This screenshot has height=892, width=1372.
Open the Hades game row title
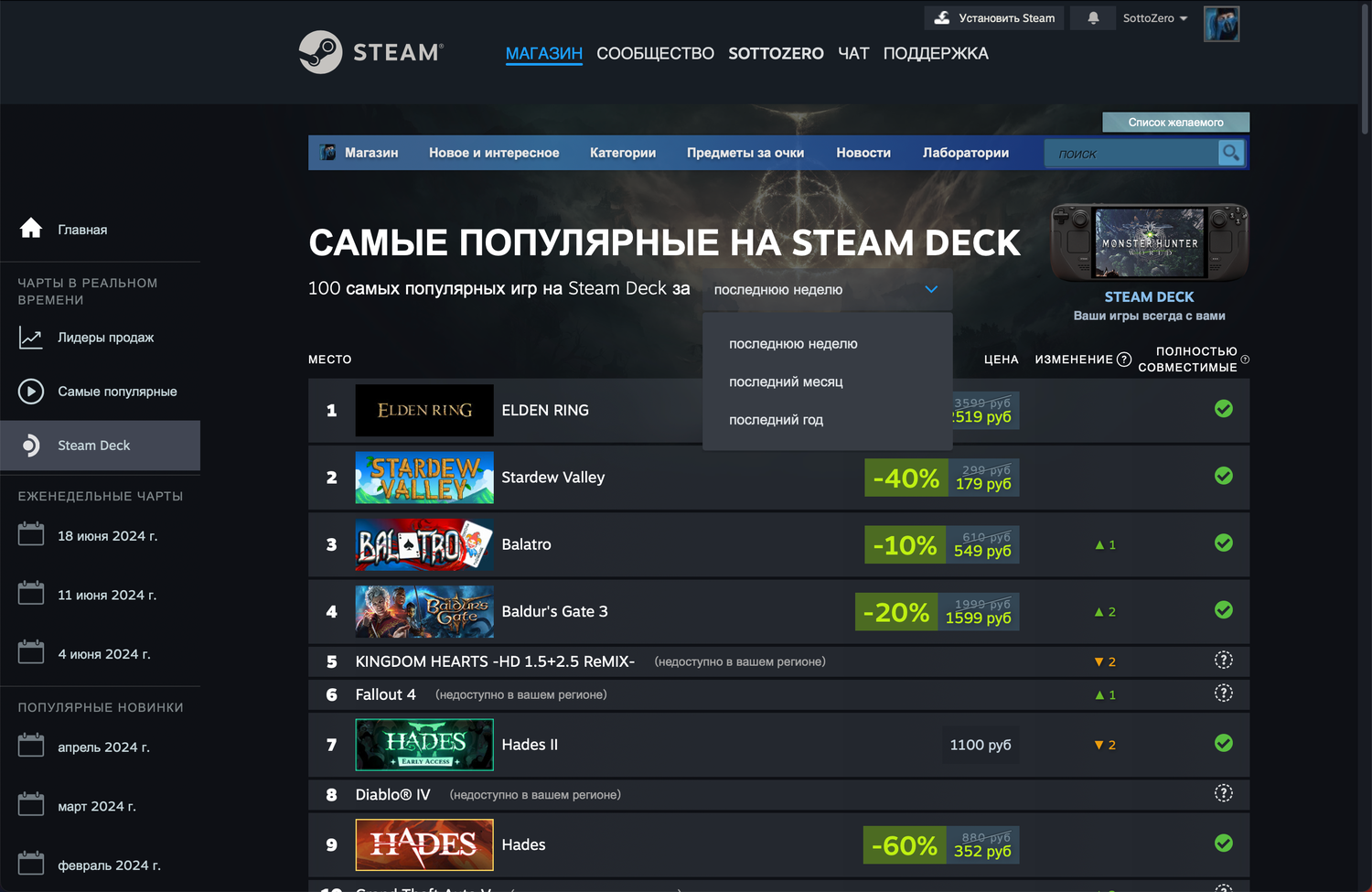coord(523,844)
